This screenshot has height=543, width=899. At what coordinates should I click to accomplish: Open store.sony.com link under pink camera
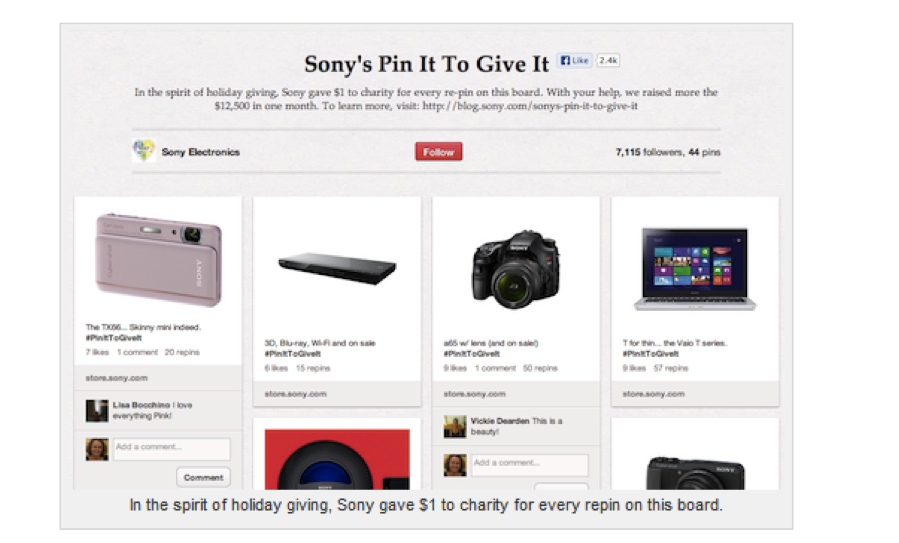click(116, 378)
